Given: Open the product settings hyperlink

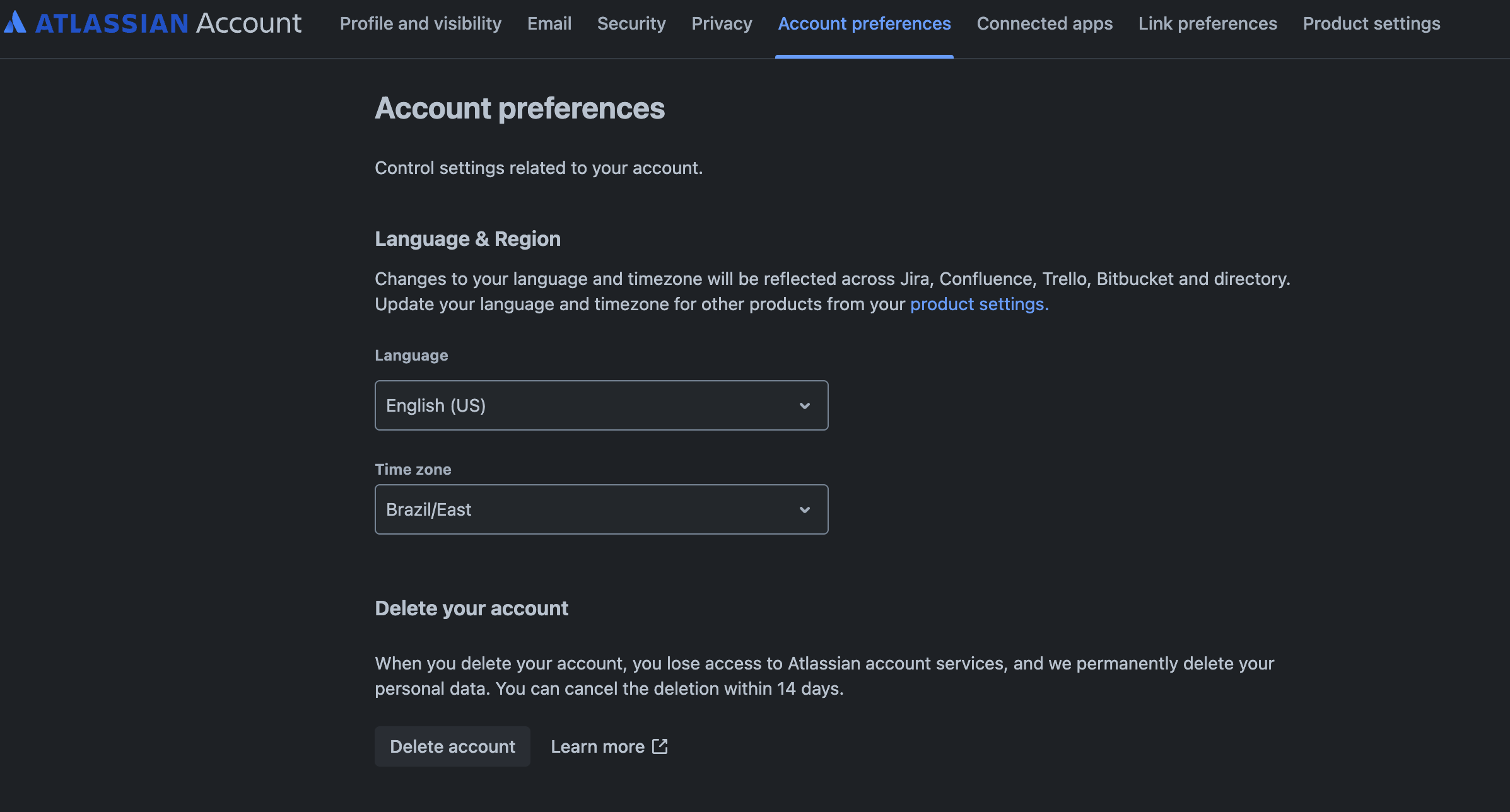Looking at the screenshot, I should [x=979, y=304].
